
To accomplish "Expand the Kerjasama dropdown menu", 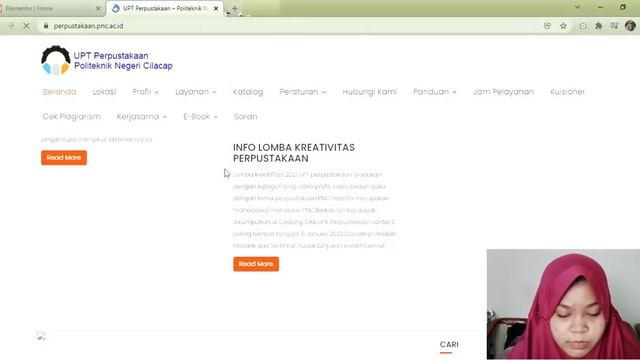I will click(x=142, y=117).
